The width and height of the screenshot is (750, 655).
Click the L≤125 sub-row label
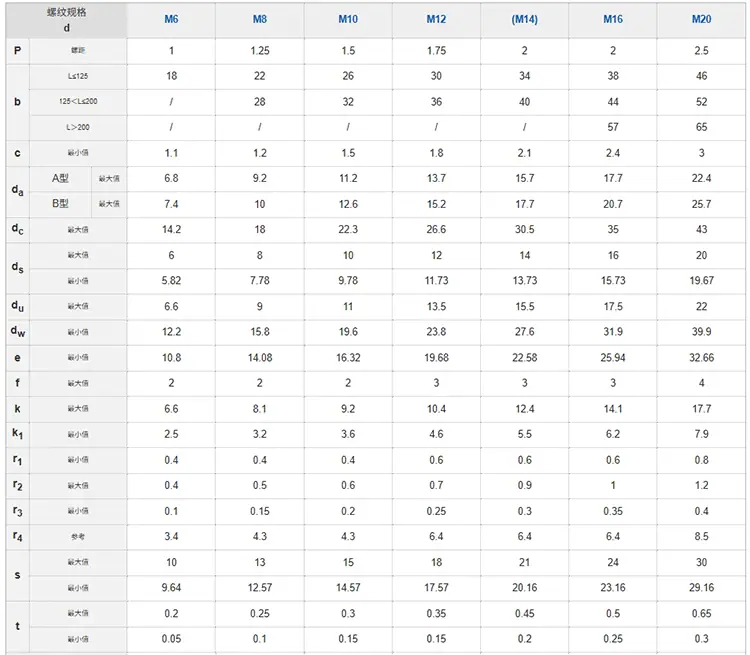pyautogui.click(x=78, y=76)
